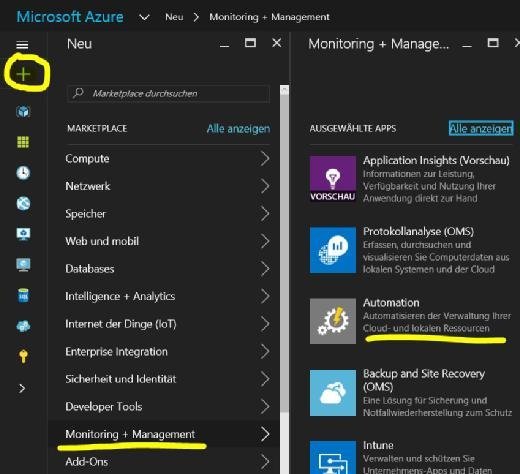Screen dimensions: 520x474
Task: Click Alle anzeigen next to Ausgewählte Apps
Action: coord(481,129)
